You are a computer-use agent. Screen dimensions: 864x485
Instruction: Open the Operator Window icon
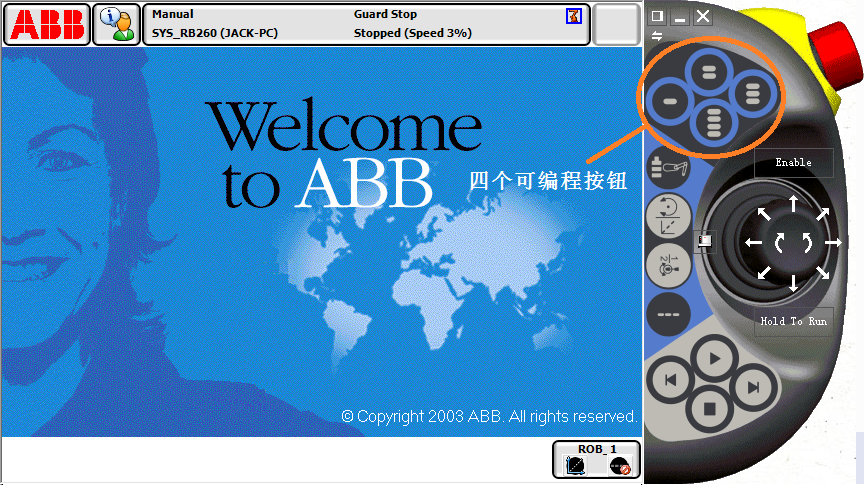[x=116, y=24]
